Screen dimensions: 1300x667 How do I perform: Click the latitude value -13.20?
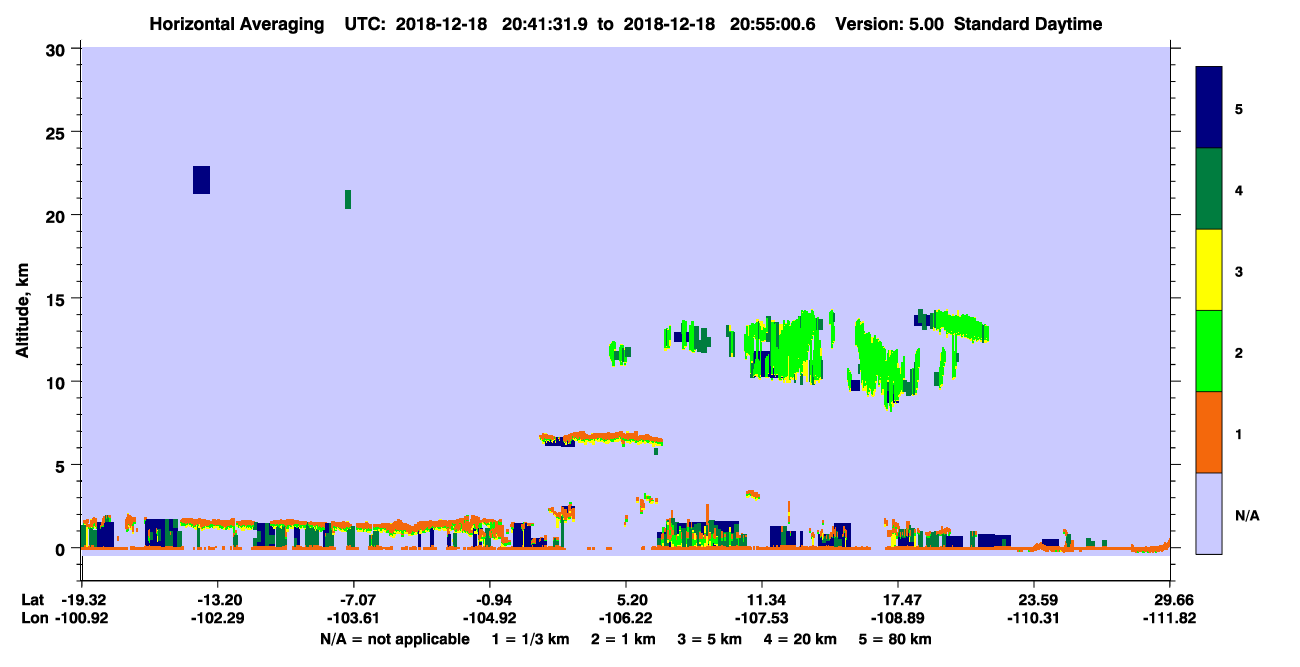point(217,600)
